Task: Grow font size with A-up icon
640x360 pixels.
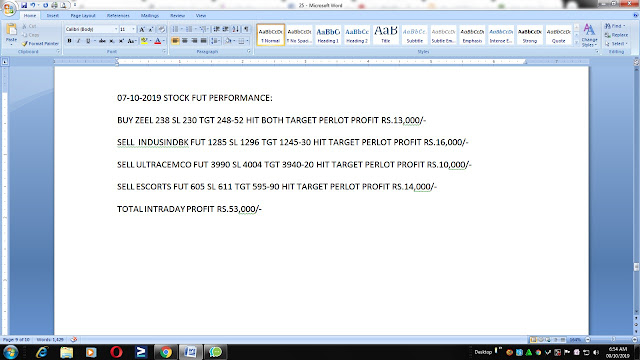Action: point(142,29)
